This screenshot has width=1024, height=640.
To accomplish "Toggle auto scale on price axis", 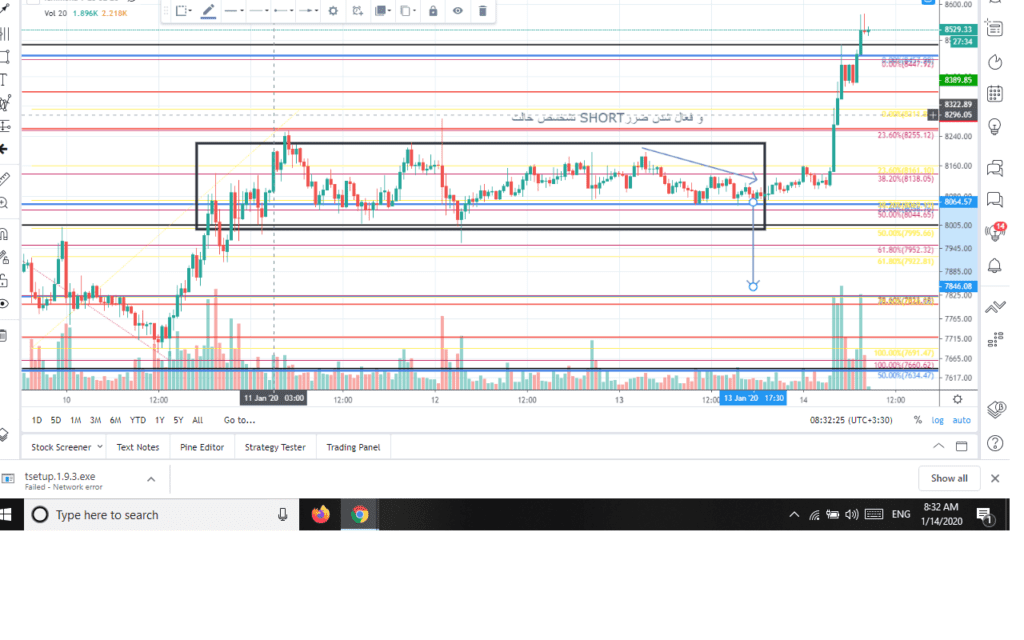I will (x=962, y=420).
